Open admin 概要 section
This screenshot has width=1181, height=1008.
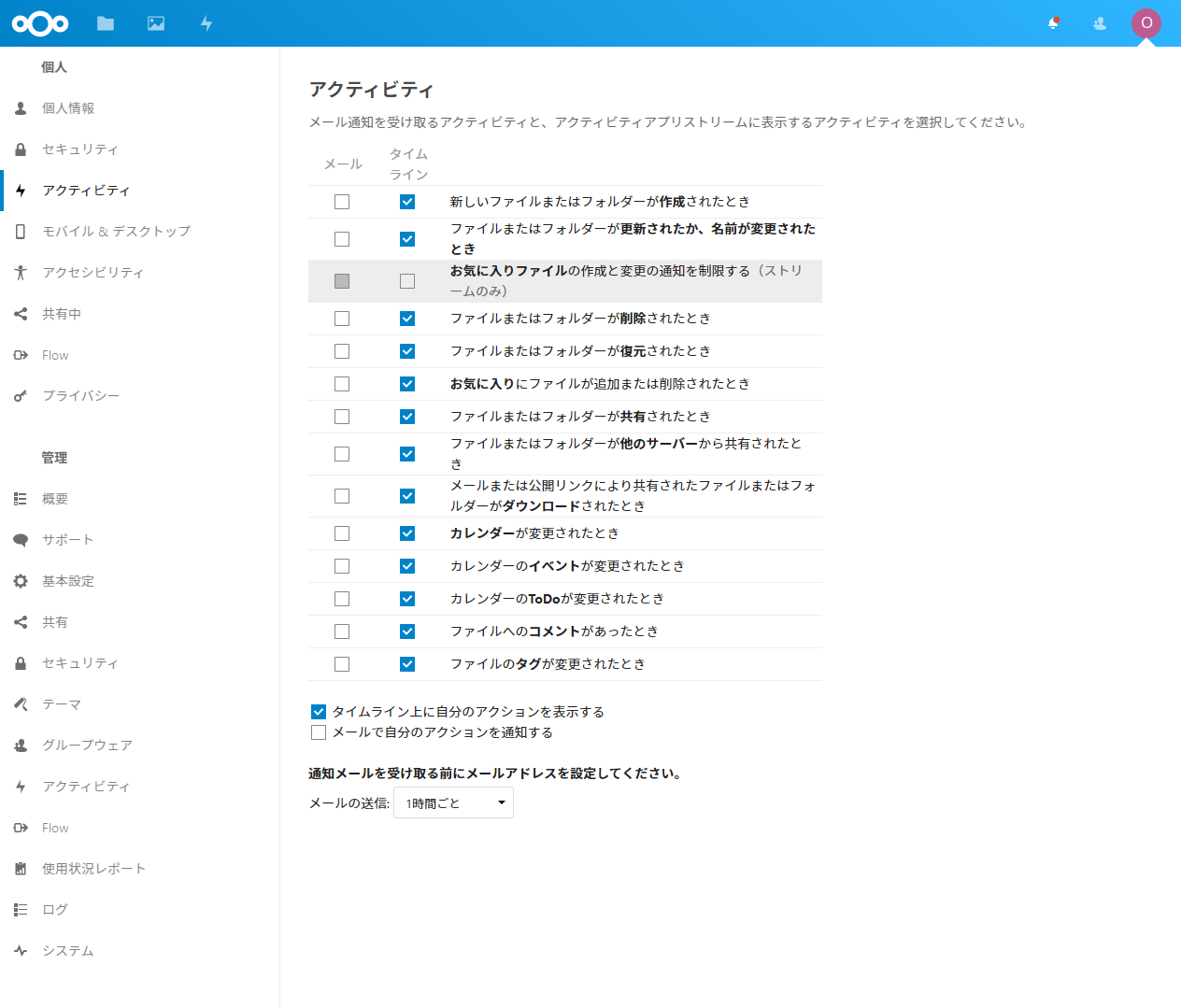tap(140, 499)
